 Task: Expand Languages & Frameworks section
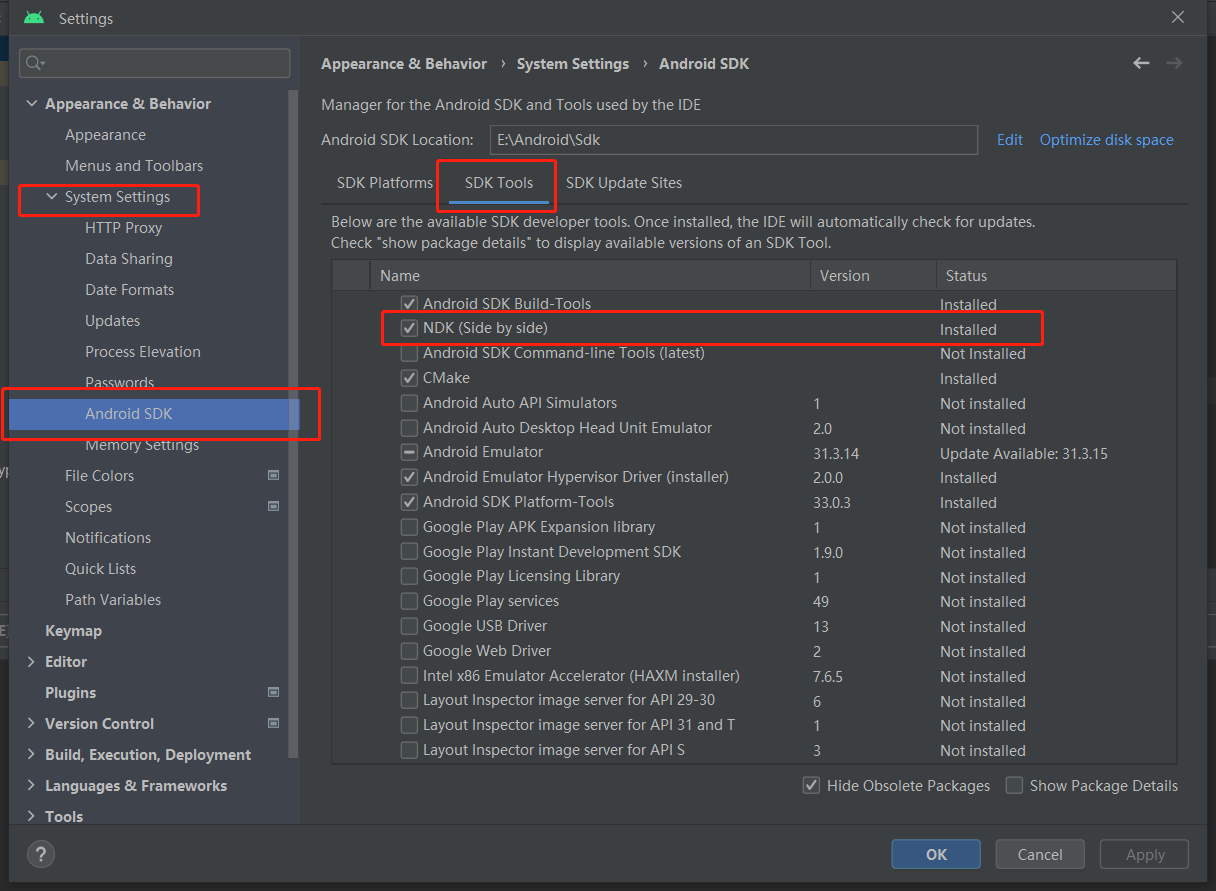pos(32,786)
